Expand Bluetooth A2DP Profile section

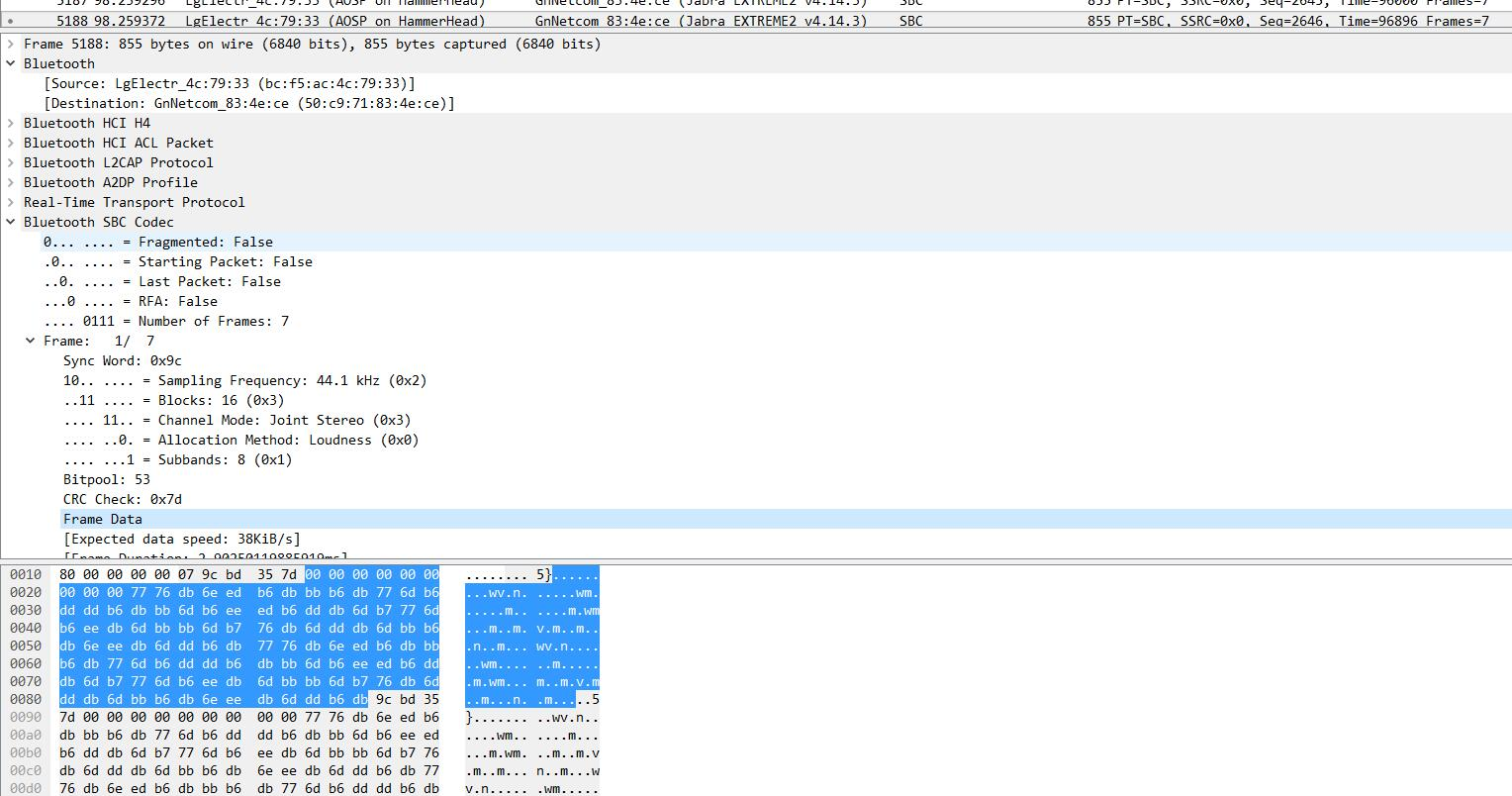[11, 182]
